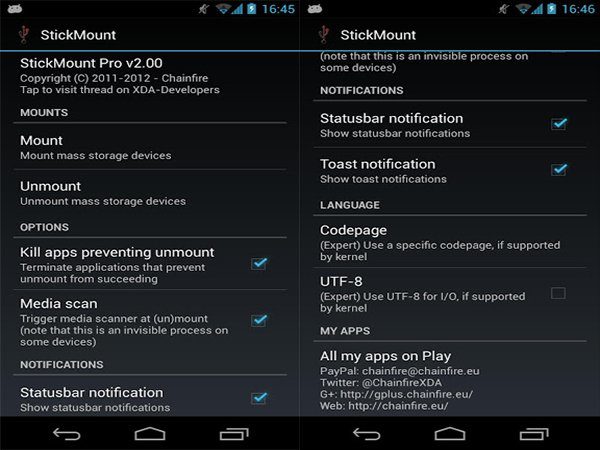The image size is (600, 450).
Task: Toggle the Media scan checkbox
Action: [x=259, y=320]
